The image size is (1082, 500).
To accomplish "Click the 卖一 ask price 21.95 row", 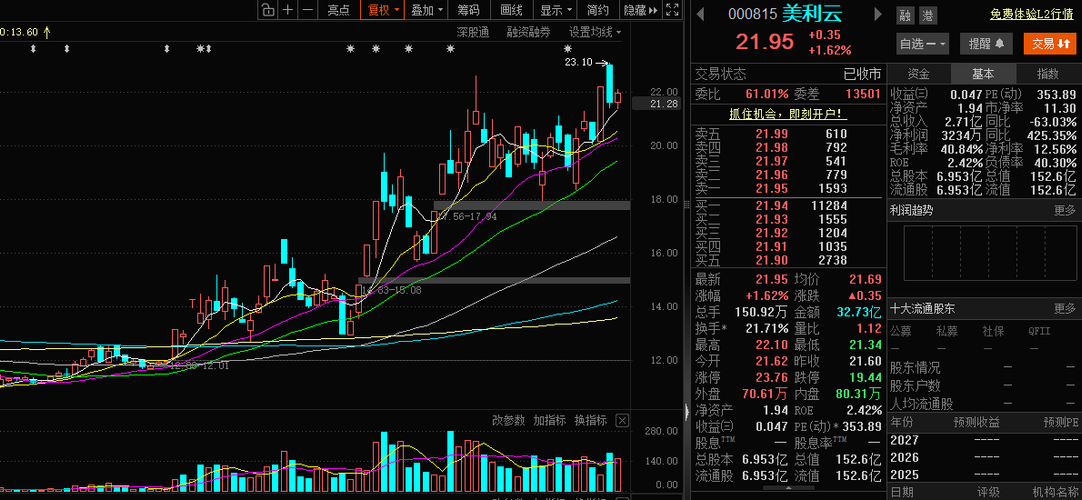I will point(787,188).
